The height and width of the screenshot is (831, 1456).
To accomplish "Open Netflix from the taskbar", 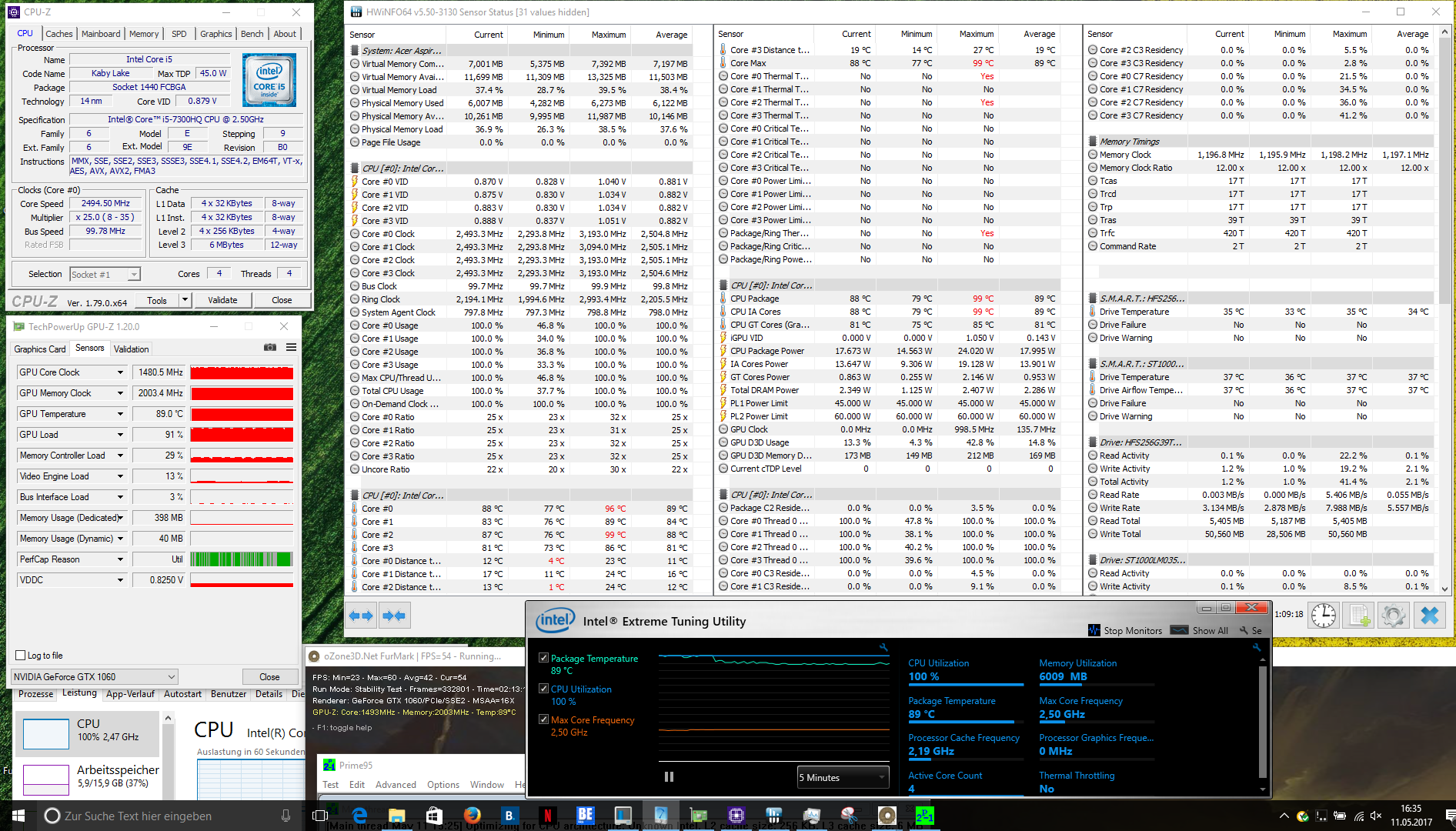I will point(547,816).
